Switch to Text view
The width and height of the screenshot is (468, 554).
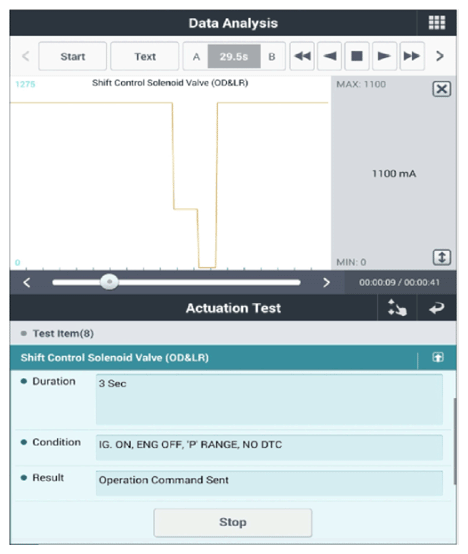[x=145, y=56]
